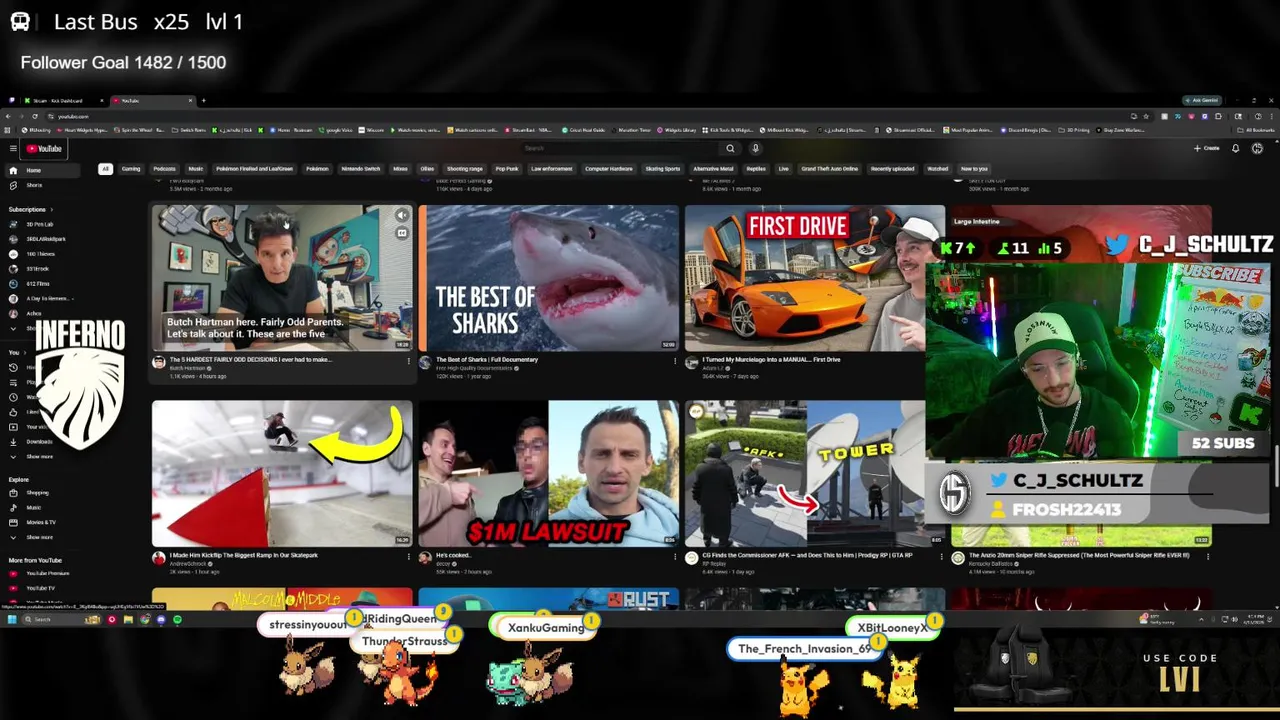
Task: Select the Law enforcement chip
Action: 552,169
